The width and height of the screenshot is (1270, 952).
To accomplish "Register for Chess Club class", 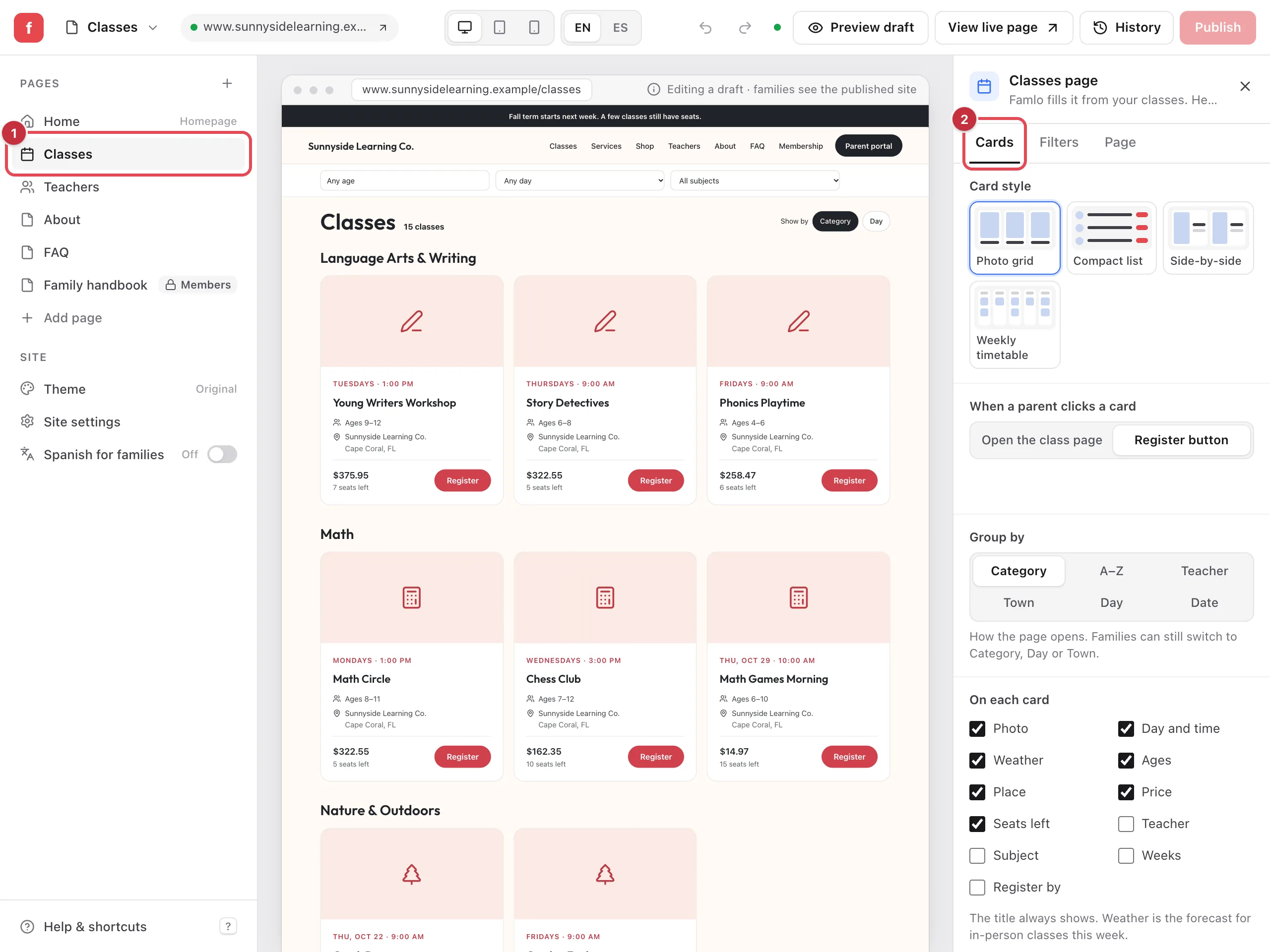I will 656,757.
